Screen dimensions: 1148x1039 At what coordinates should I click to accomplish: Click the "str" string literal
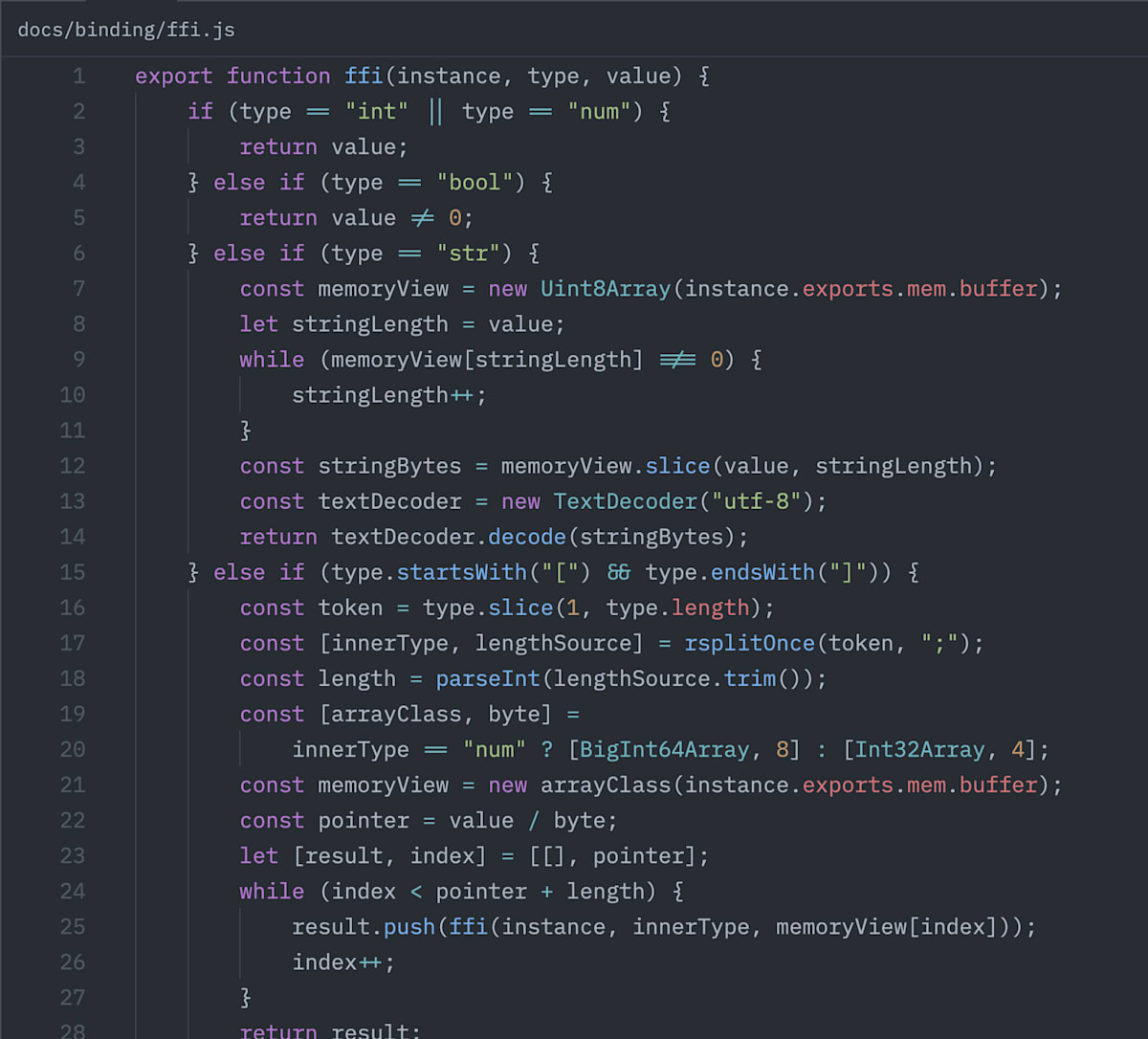pyautogui.click(x=469, y=253)
